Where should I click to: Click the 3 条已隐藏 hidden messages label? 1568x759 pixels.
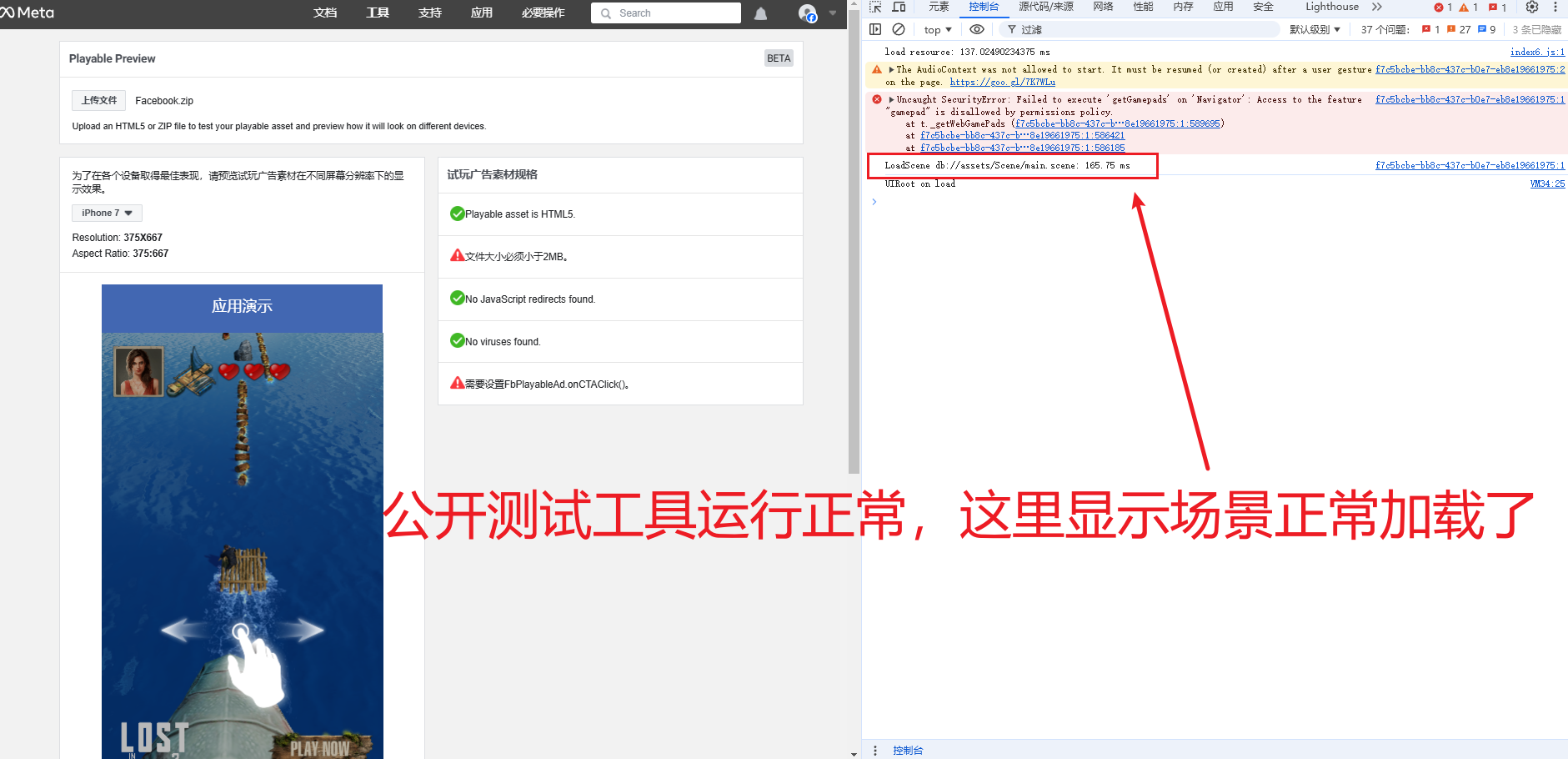coord(1537,29)
